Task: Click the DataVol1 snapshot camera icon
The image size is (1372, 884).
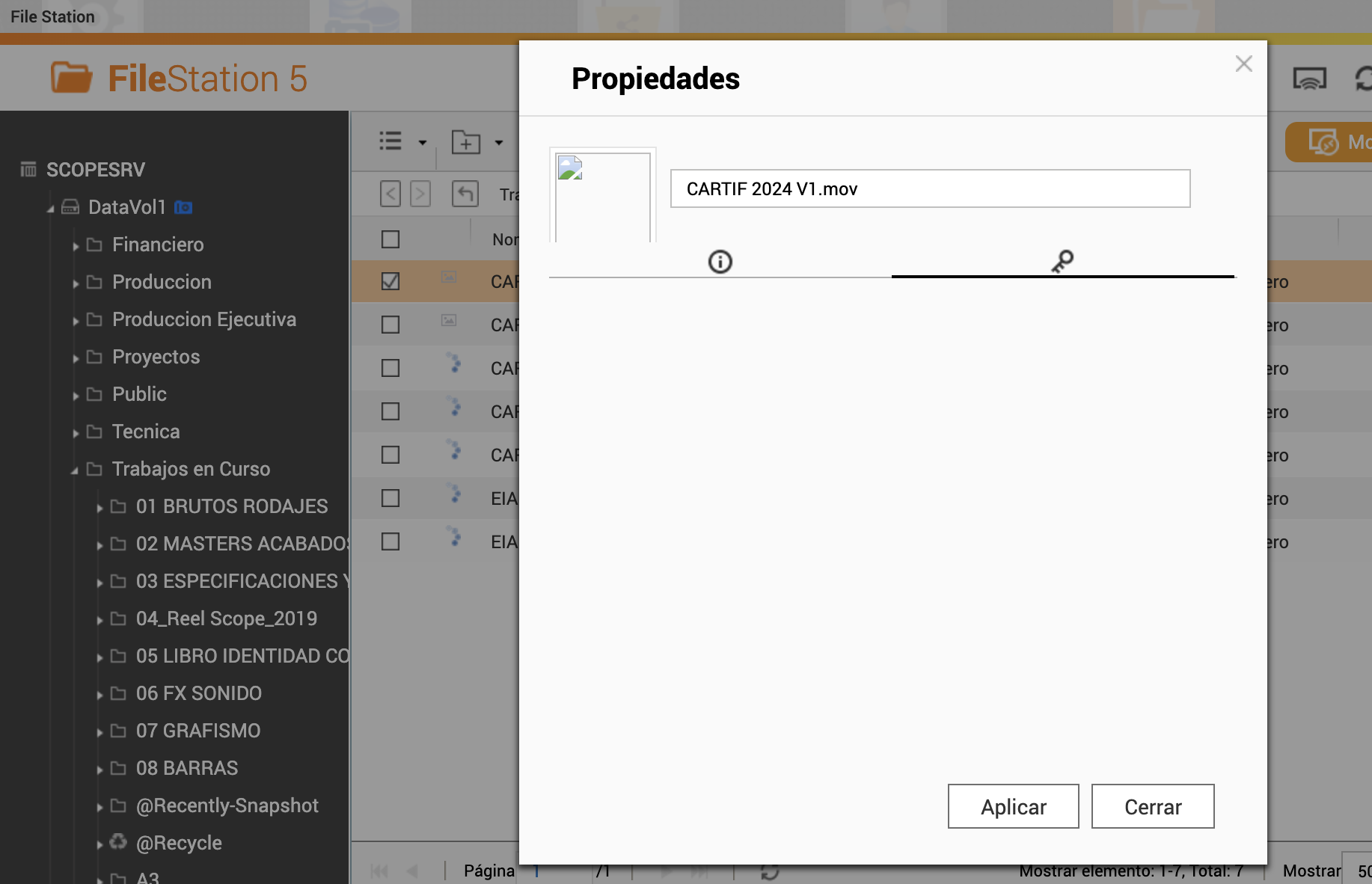Action: 183,207
